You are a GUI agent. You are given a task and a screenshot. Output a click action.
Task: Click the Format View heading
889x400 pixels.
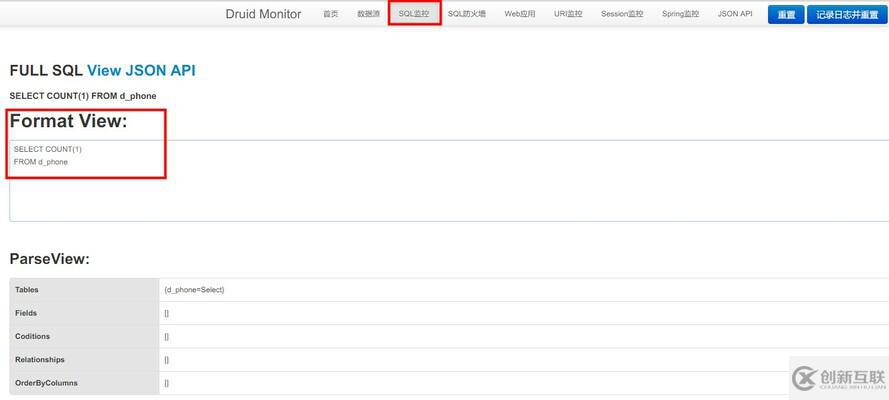pyautogui.click(x=69, y=121)
